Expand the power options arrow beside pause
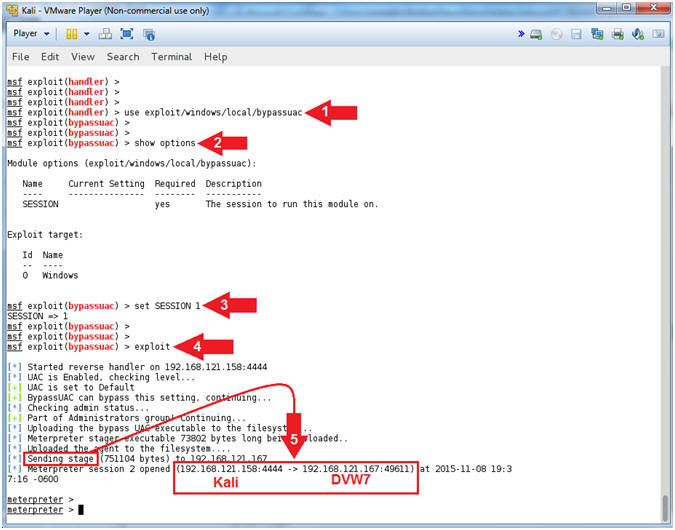This screenshot has height=530, width=675. pos(87,34)
